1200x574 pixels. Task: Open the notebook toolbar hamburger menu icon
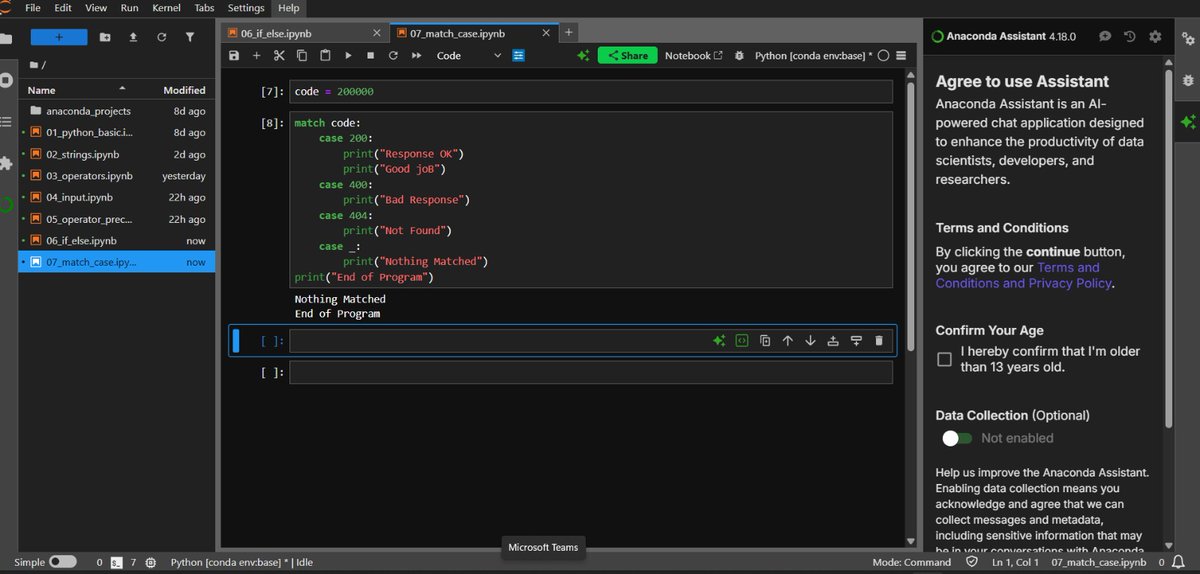click(x=901, y=56)
